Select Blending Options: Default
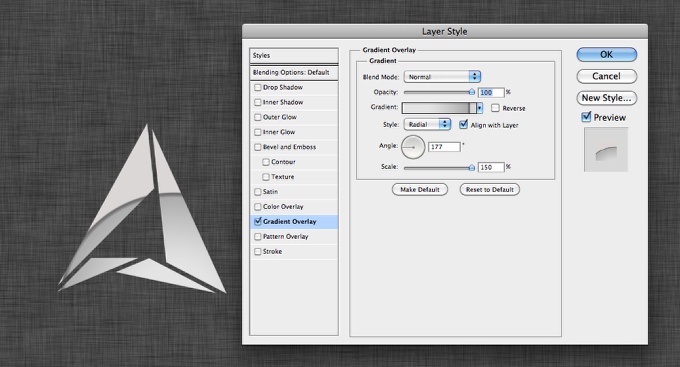The height and width of the screenshot is (367, 680). point(294,72)
